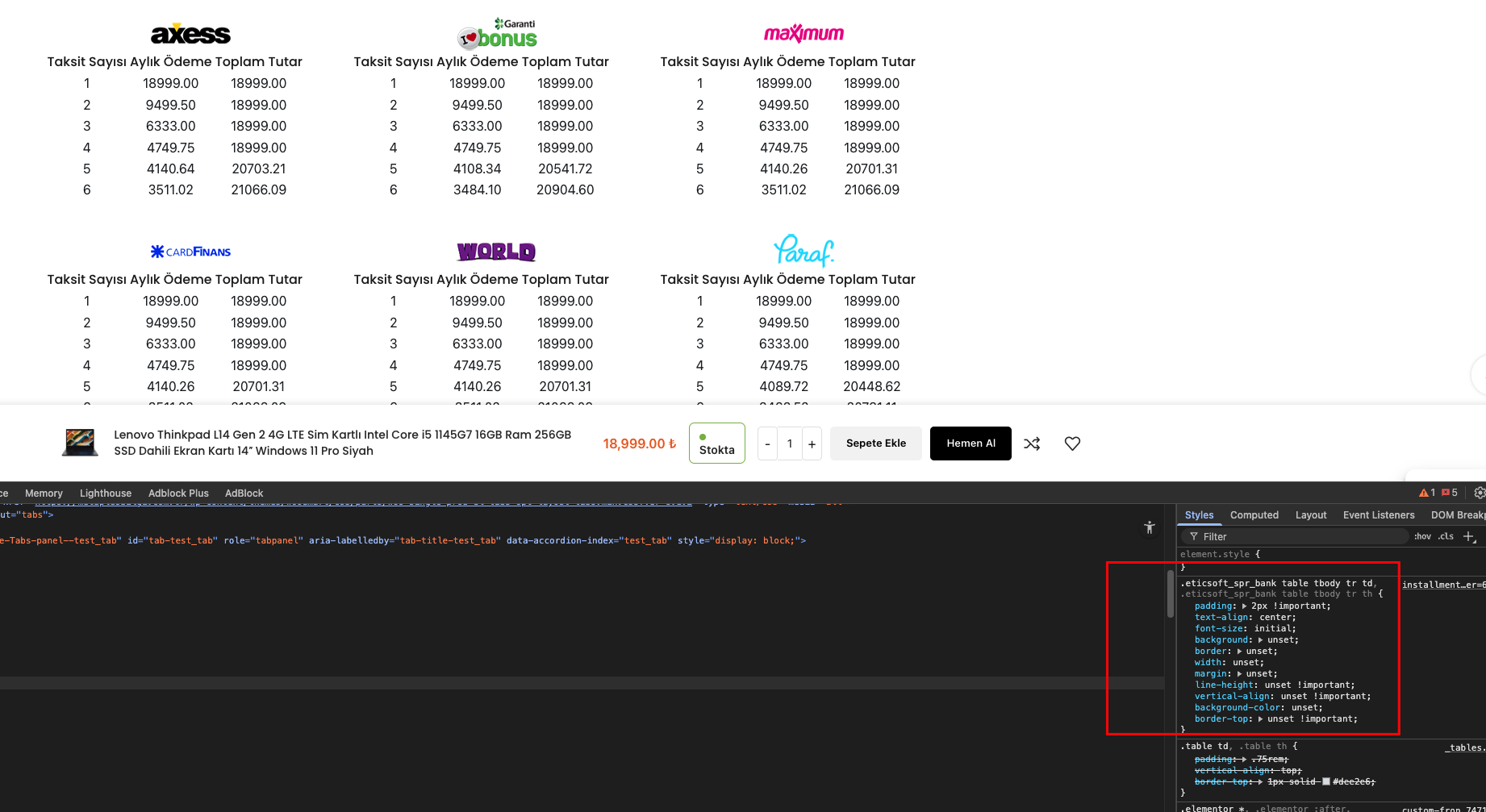
Task: Click the line-height property name
Action: (x=1224, y=685)
